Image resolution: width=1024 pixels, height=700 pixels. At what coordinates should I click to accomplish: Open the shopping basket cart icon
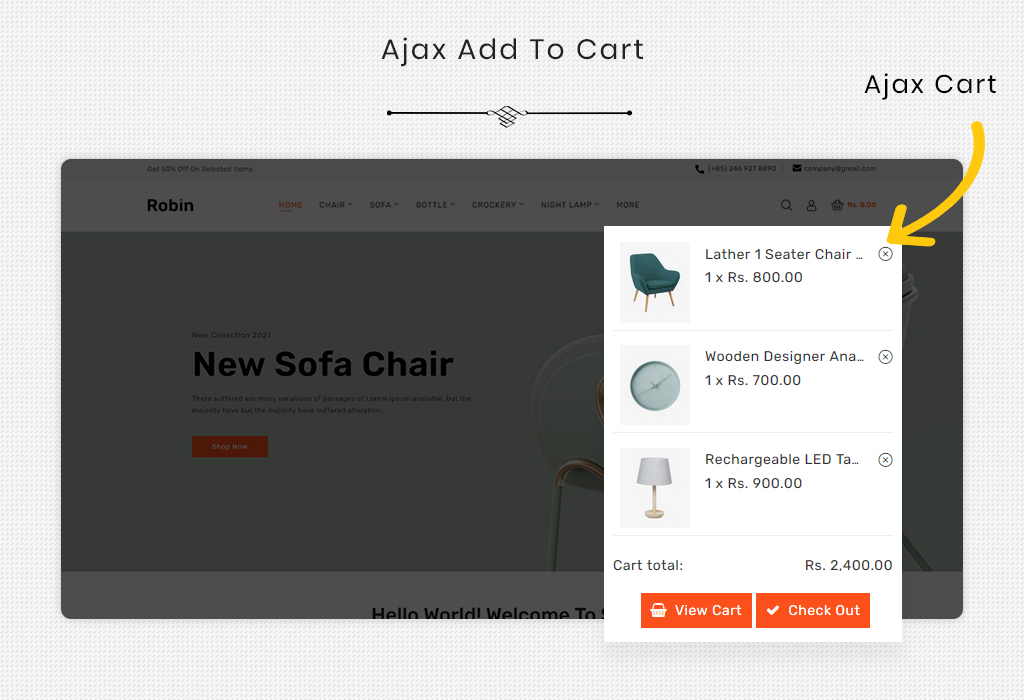(x=837, y=205)
